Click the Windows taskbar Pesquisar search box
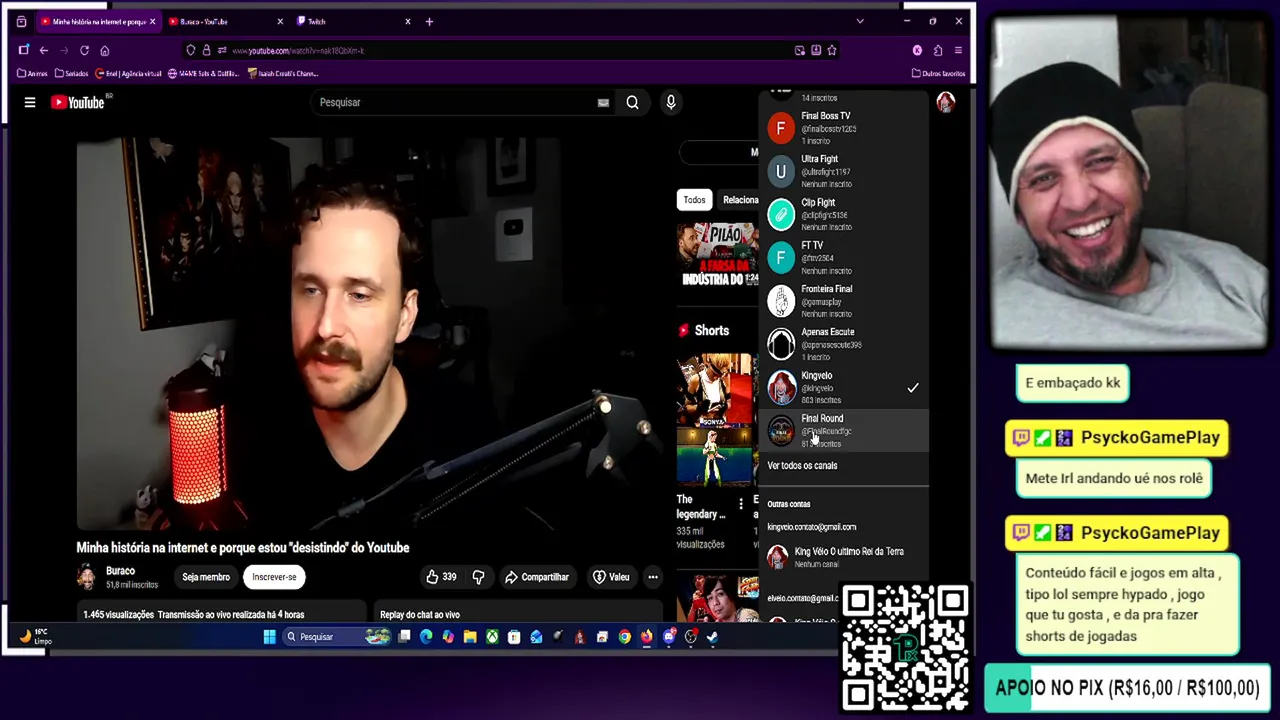 (335, 636)
